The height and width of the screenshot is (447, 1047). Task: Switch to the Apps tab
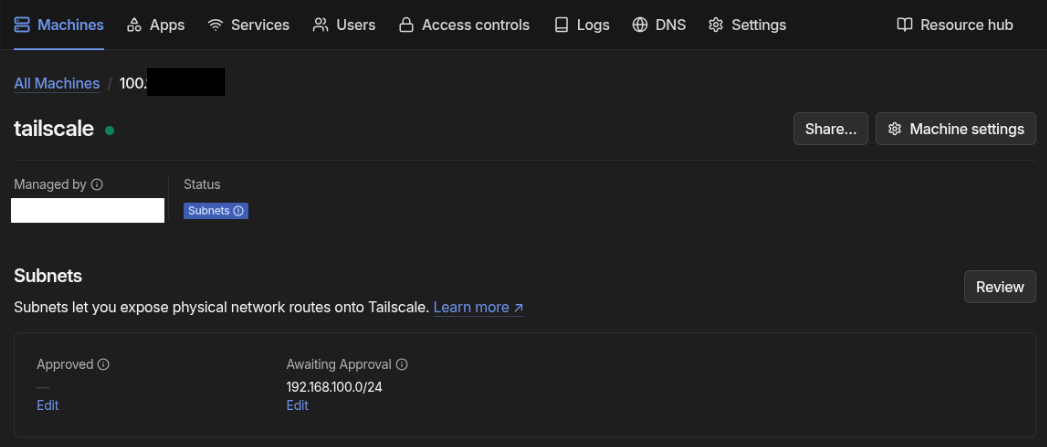coord(155,25)
